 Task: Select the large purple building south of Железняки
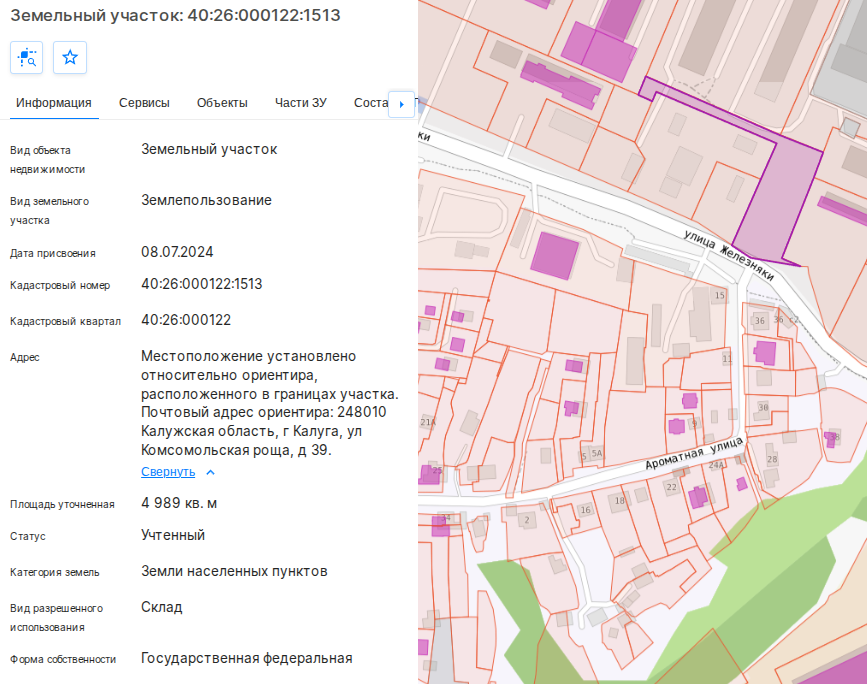pyautogui.click(x=554, y=256)
